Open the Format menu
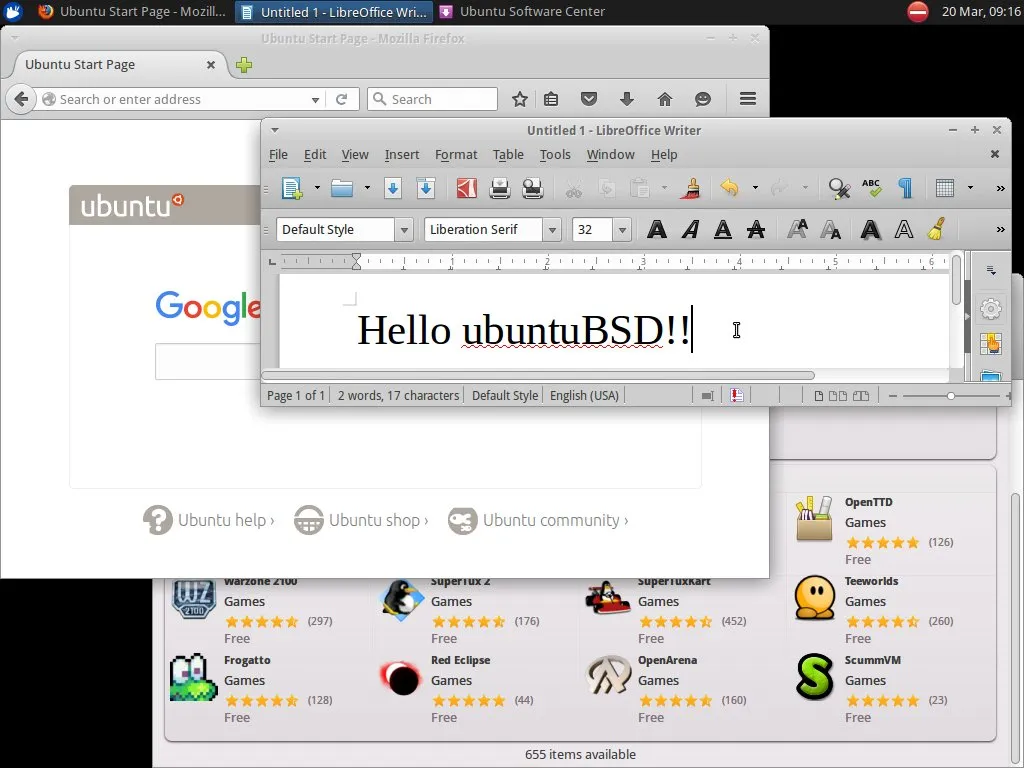1024x768 pixels. coord(456,154)
